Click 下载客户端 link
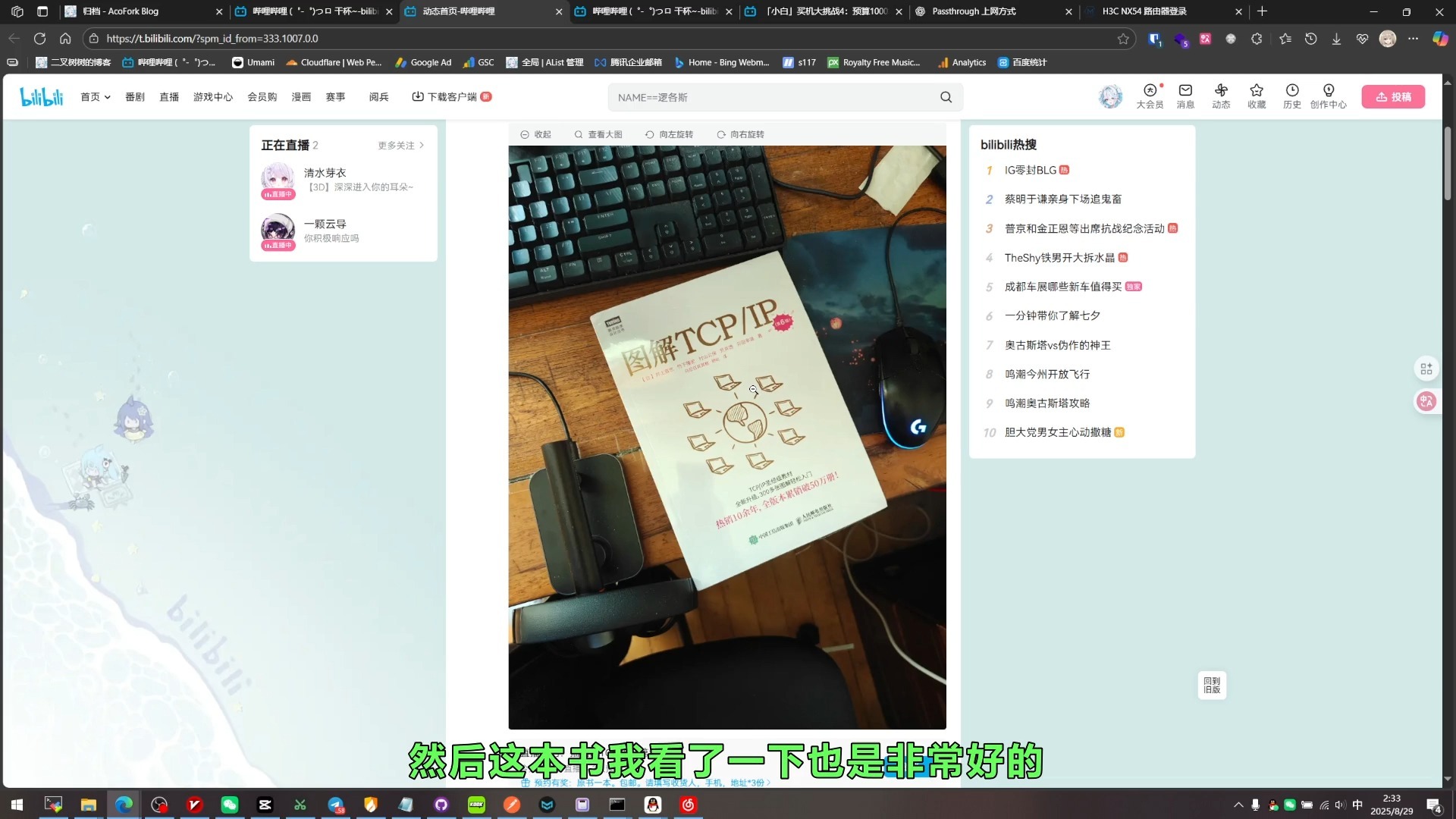Image resolution: width=1456 pixels, height=819 pixels. pyautogui.click(x=452, y=97)
